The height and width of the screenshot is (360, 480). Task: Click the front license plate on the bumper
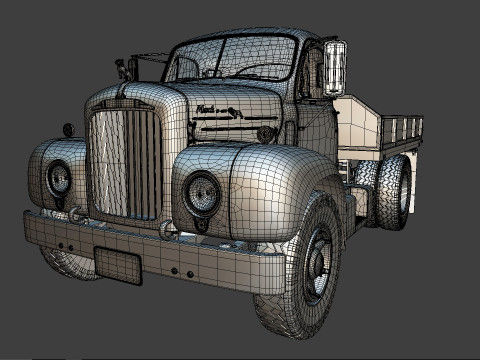pos(118,265)
